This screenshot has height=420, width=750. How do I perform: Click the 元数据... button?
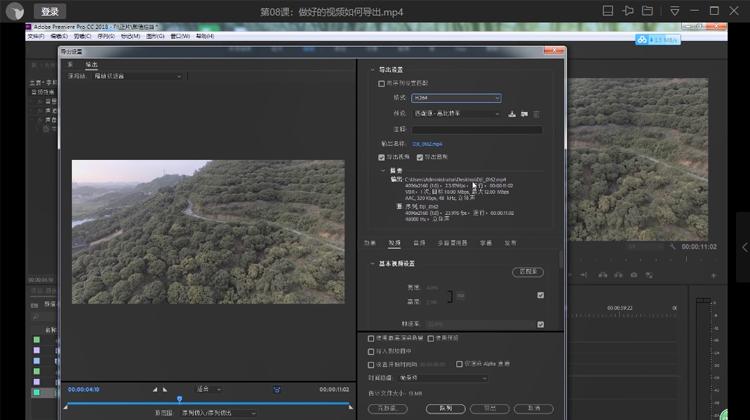click(x=388, y=409)
